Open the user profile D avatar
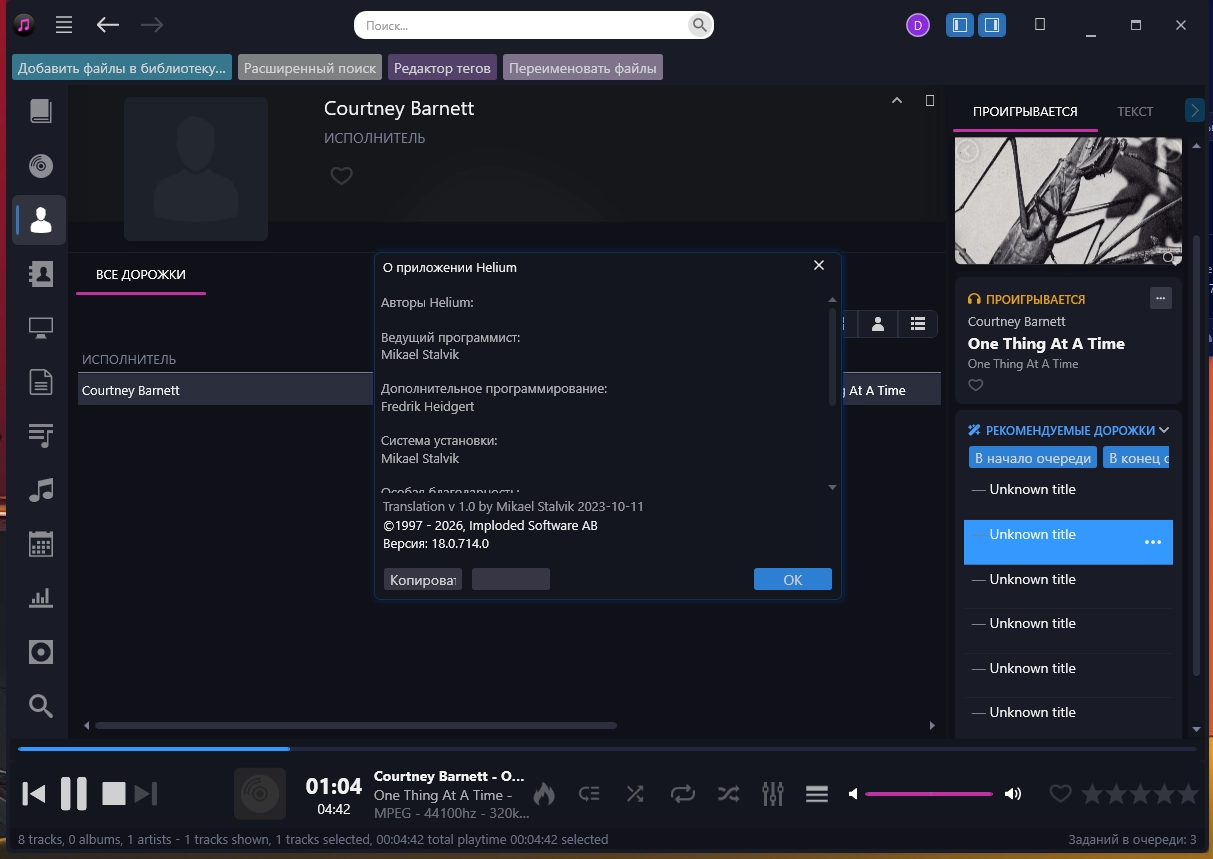 (917, 25)
